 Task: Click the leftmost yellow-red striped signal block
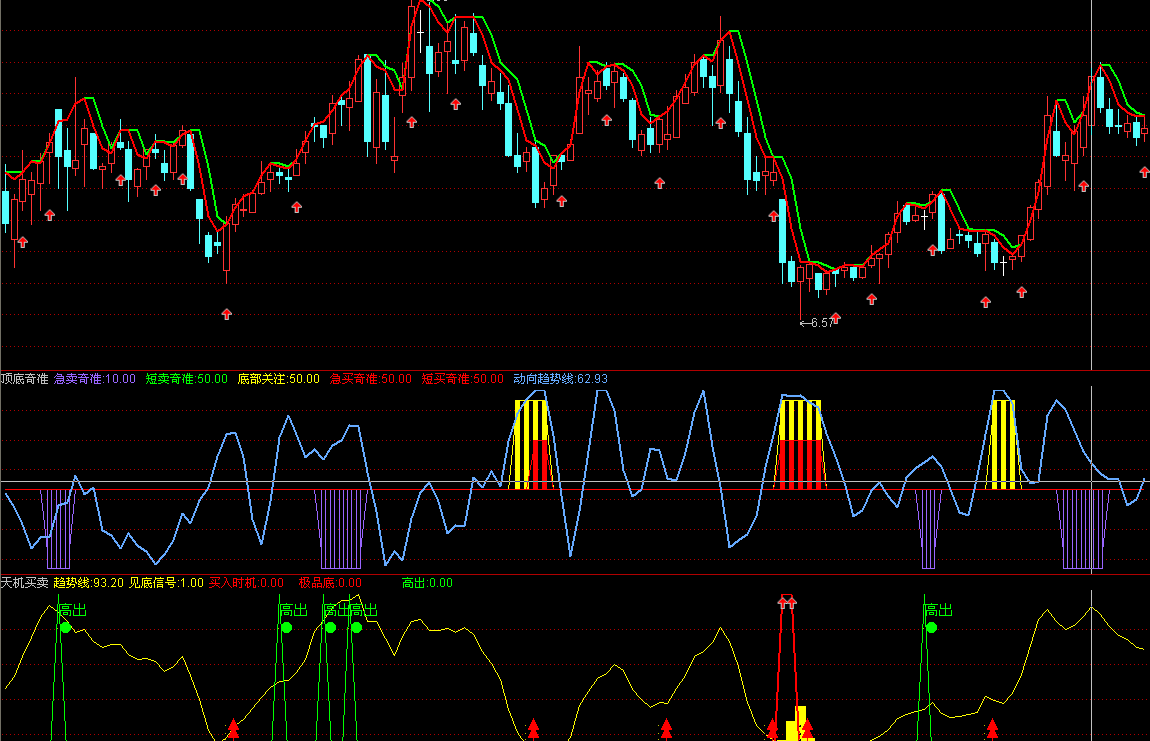click(x=532, y=444)
